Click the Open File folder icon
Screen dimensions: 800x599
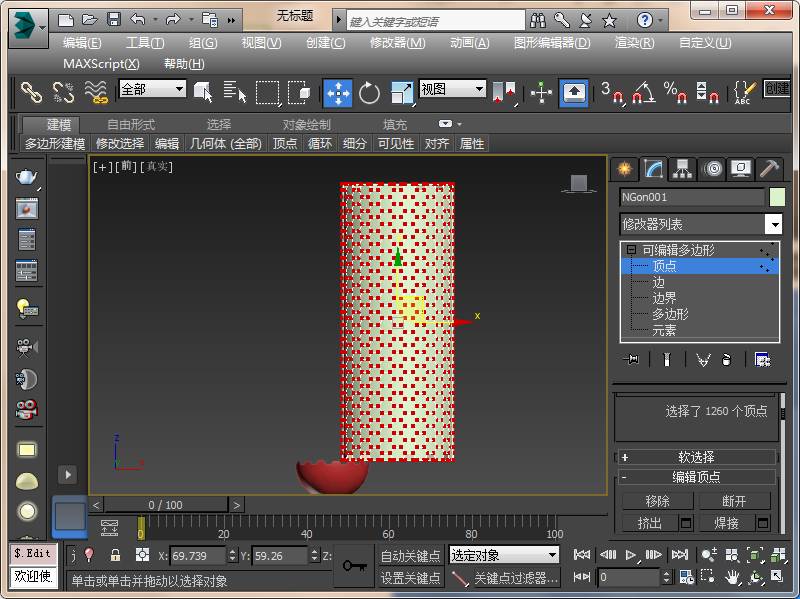pyautogui.click(x=90, y=20)
